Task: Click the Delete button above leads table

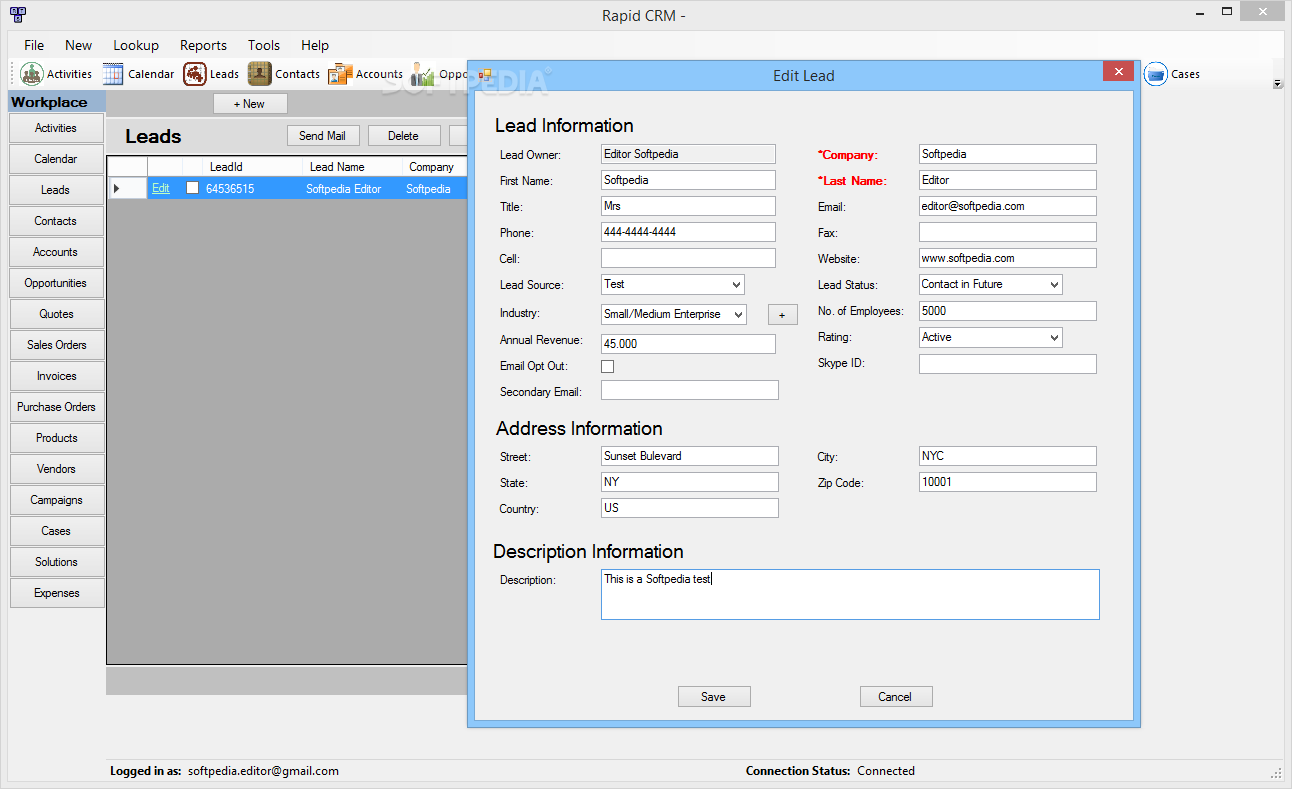Action: pyautogui.click(x=404, y=136)
